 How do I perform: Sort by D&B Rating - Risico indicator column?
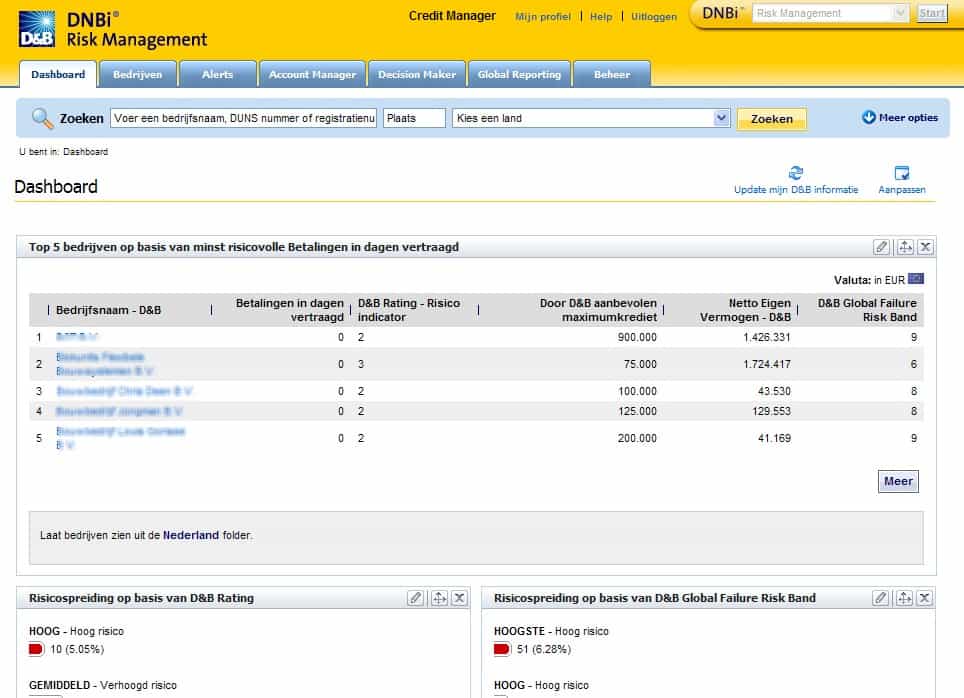tap(409, 310)
